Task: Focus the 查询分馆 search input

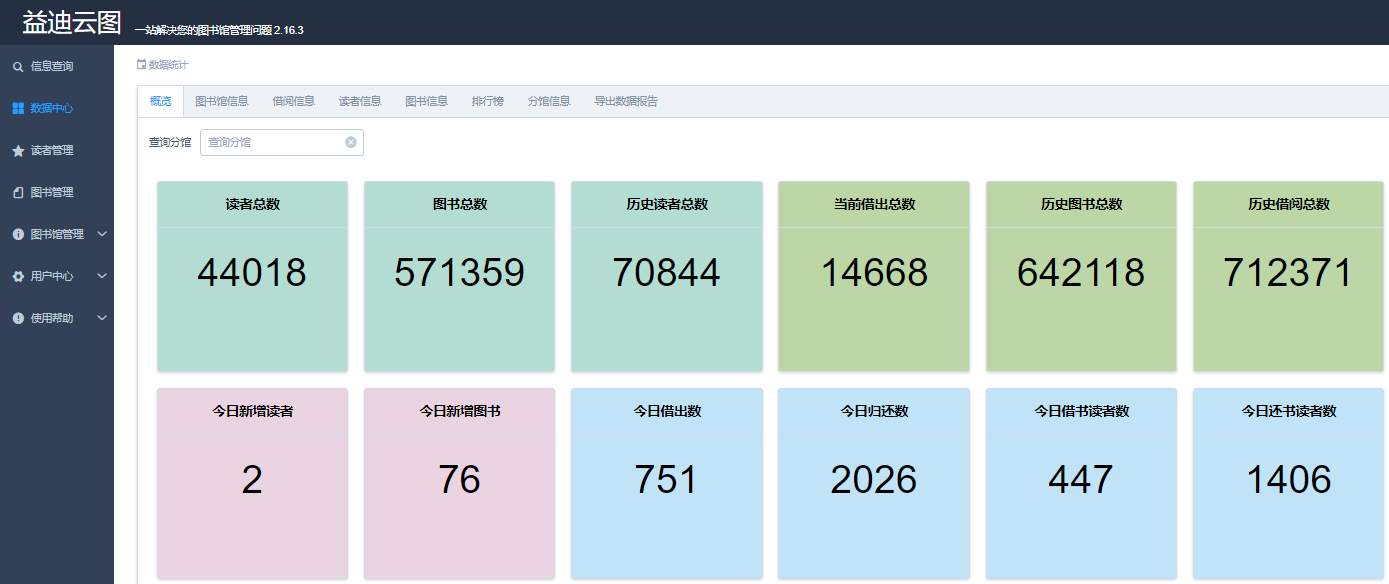Action: [x=273, y=142]
